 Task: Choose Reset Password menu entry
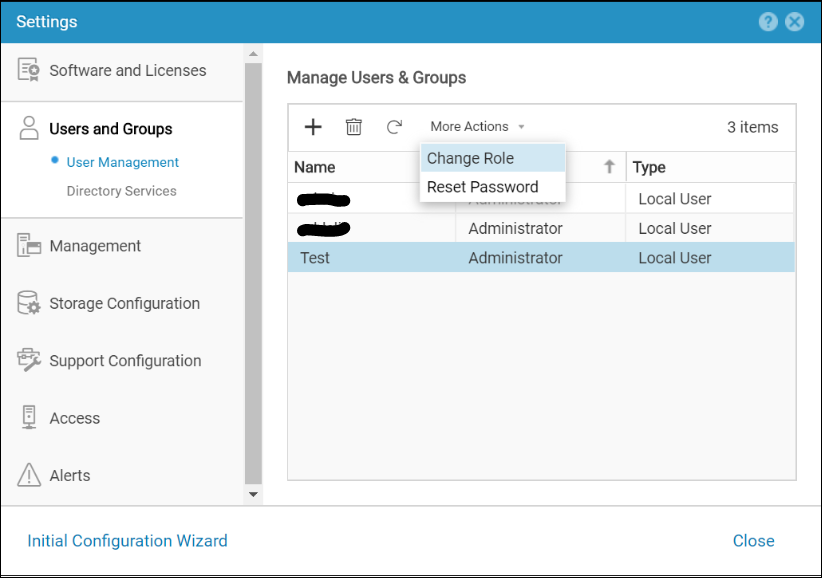[482, 187]
